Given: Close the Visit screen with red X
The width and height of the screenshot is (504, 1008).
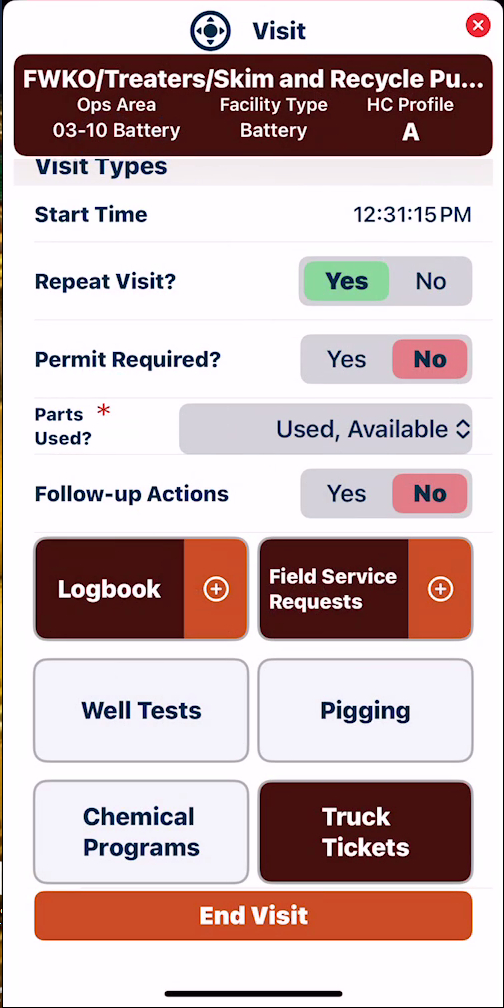Looking at the screenshot, I should [478, 25].
